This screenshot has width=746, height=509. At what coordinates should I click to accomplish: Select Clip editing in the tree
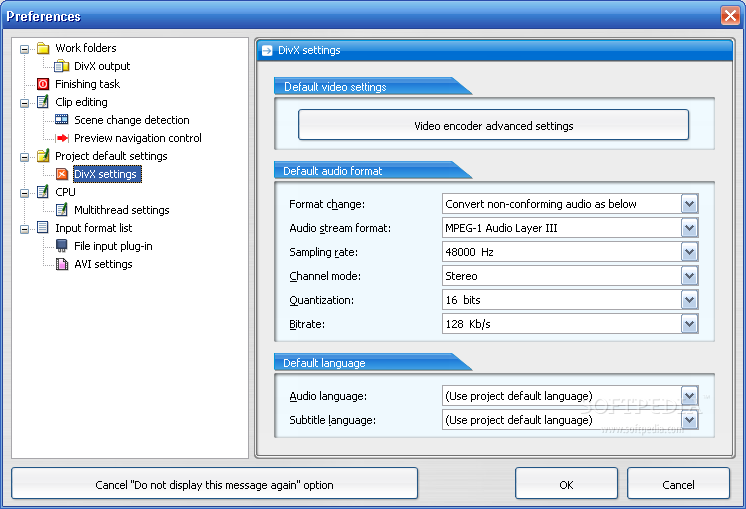[x=81, y=102]
